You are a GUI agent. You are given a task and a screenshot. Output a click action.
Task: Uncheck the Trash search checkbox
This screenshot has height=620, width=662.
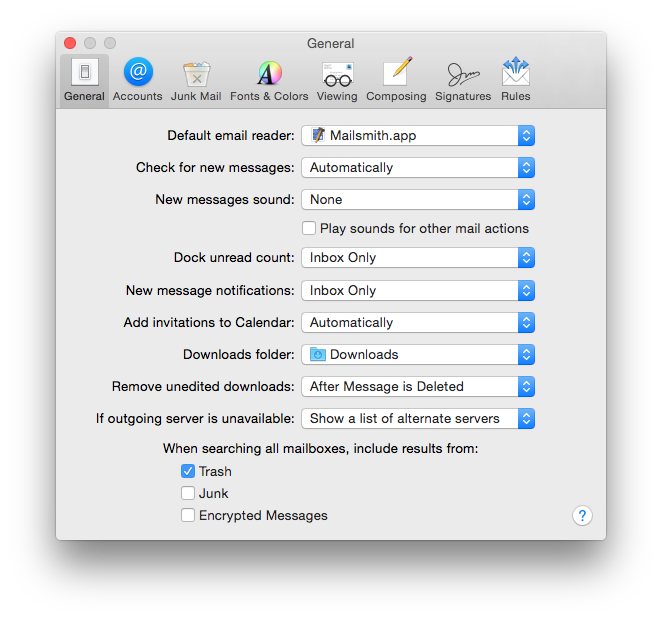point(188,471)
